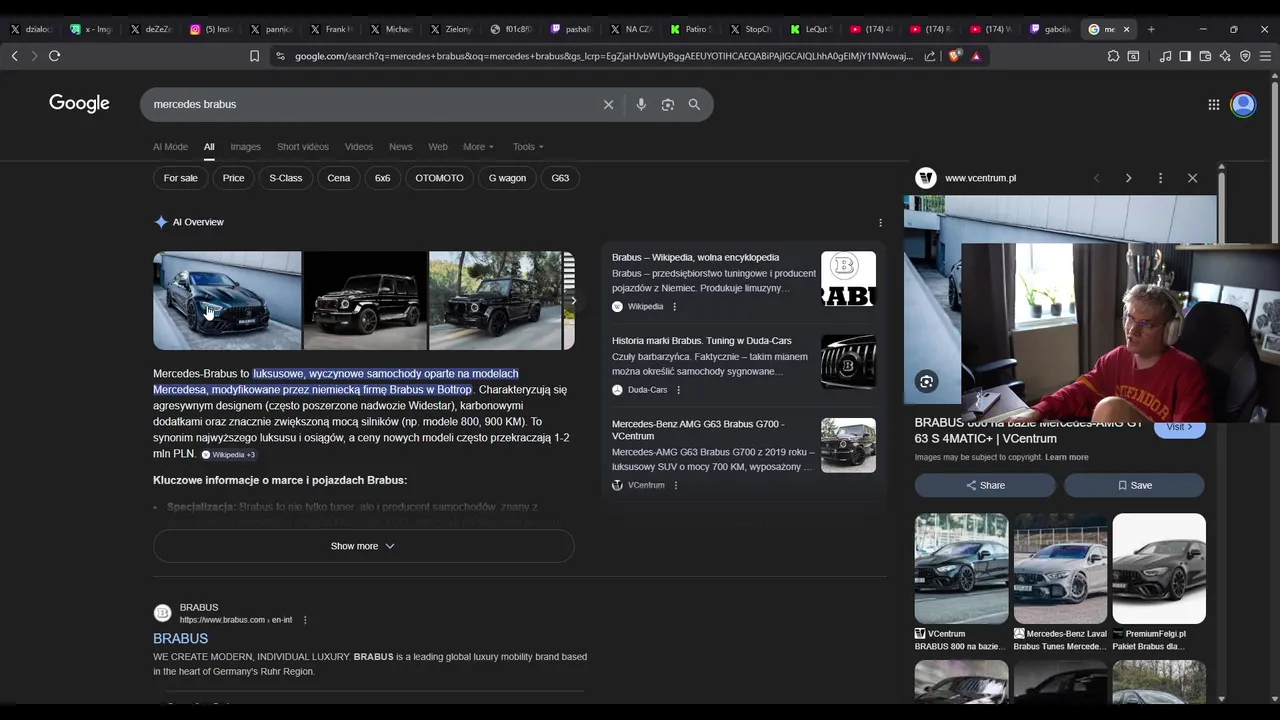Click the Share button under the image
Screen dimensions: 1280x720
click(985, 485)
